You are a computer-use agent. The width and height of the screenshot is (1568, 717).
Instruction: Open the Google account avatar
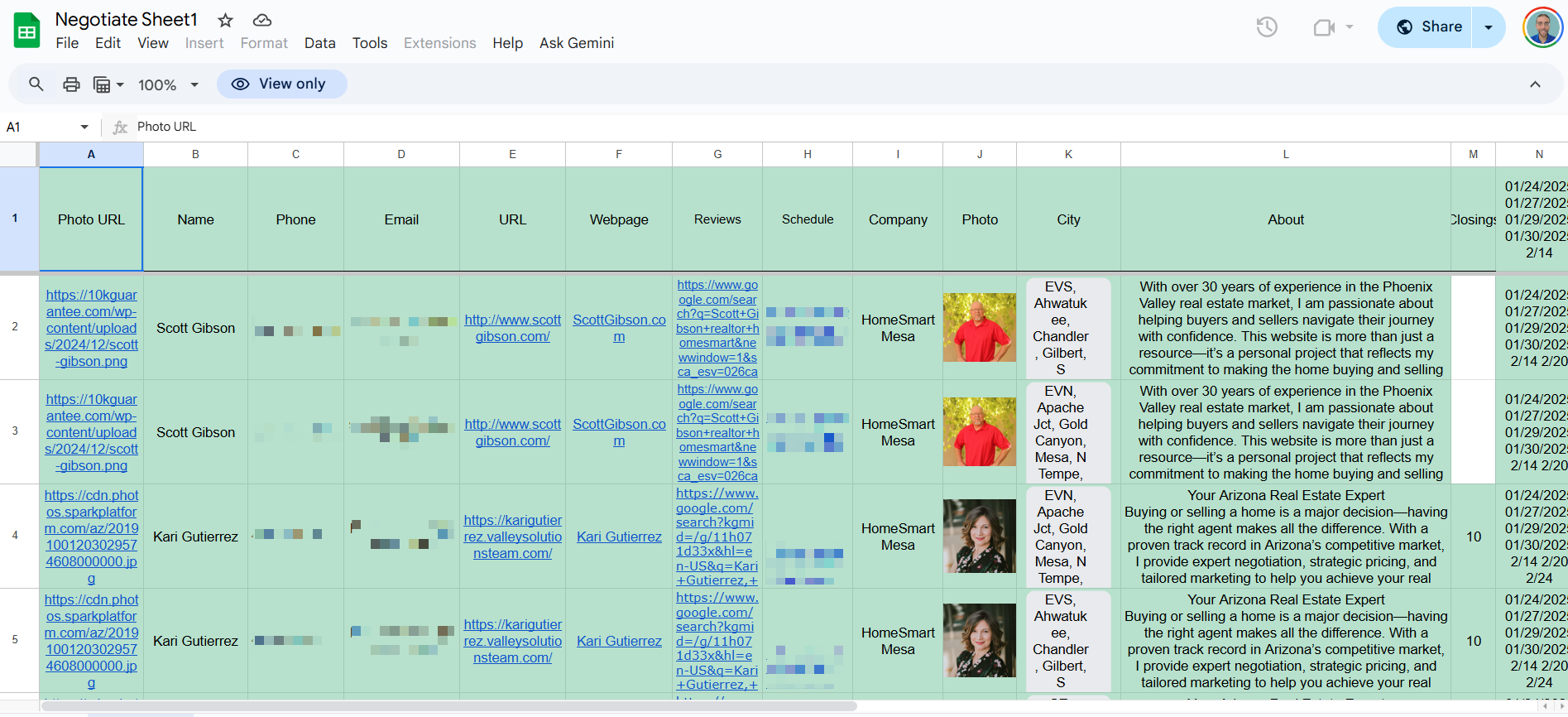point(1542,27)
